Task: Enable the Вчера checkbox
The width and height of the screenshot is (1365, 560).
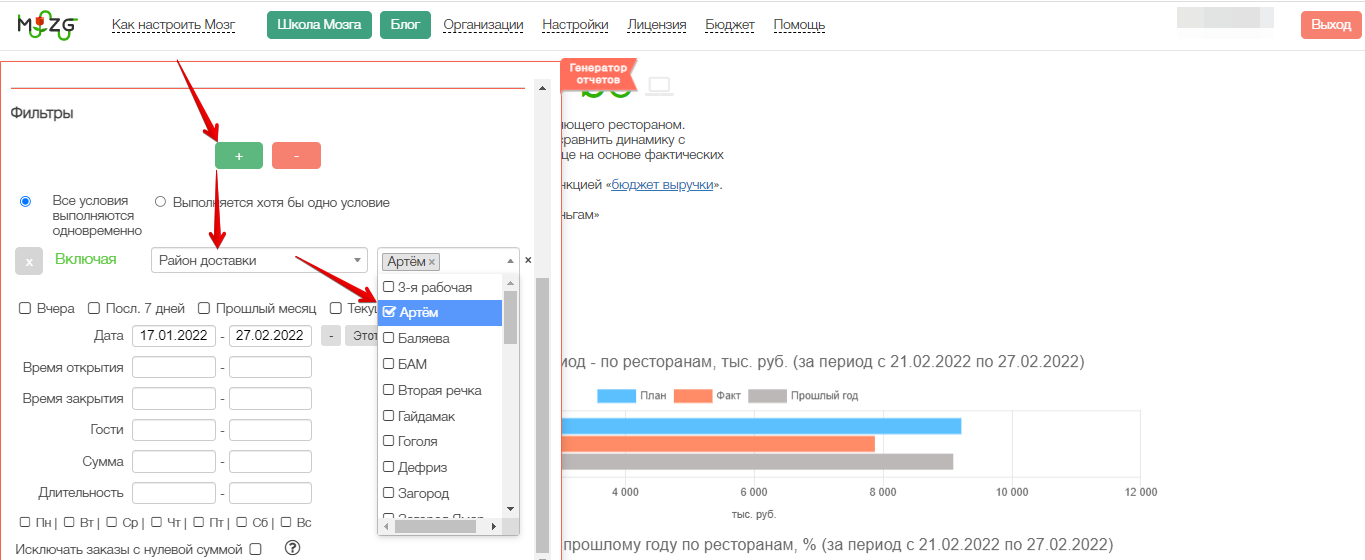Action: click(25, 309)
